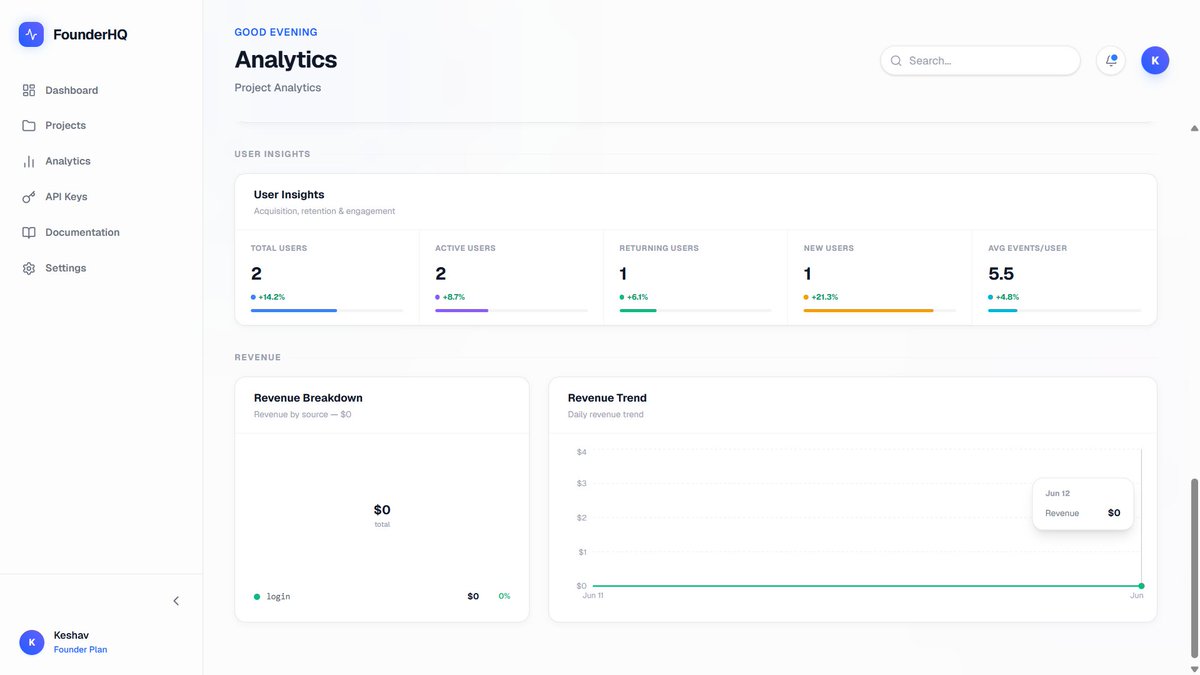Collapse the sidebar with chevron
This screenshot has height=675, width=1200.
[176, 601]
